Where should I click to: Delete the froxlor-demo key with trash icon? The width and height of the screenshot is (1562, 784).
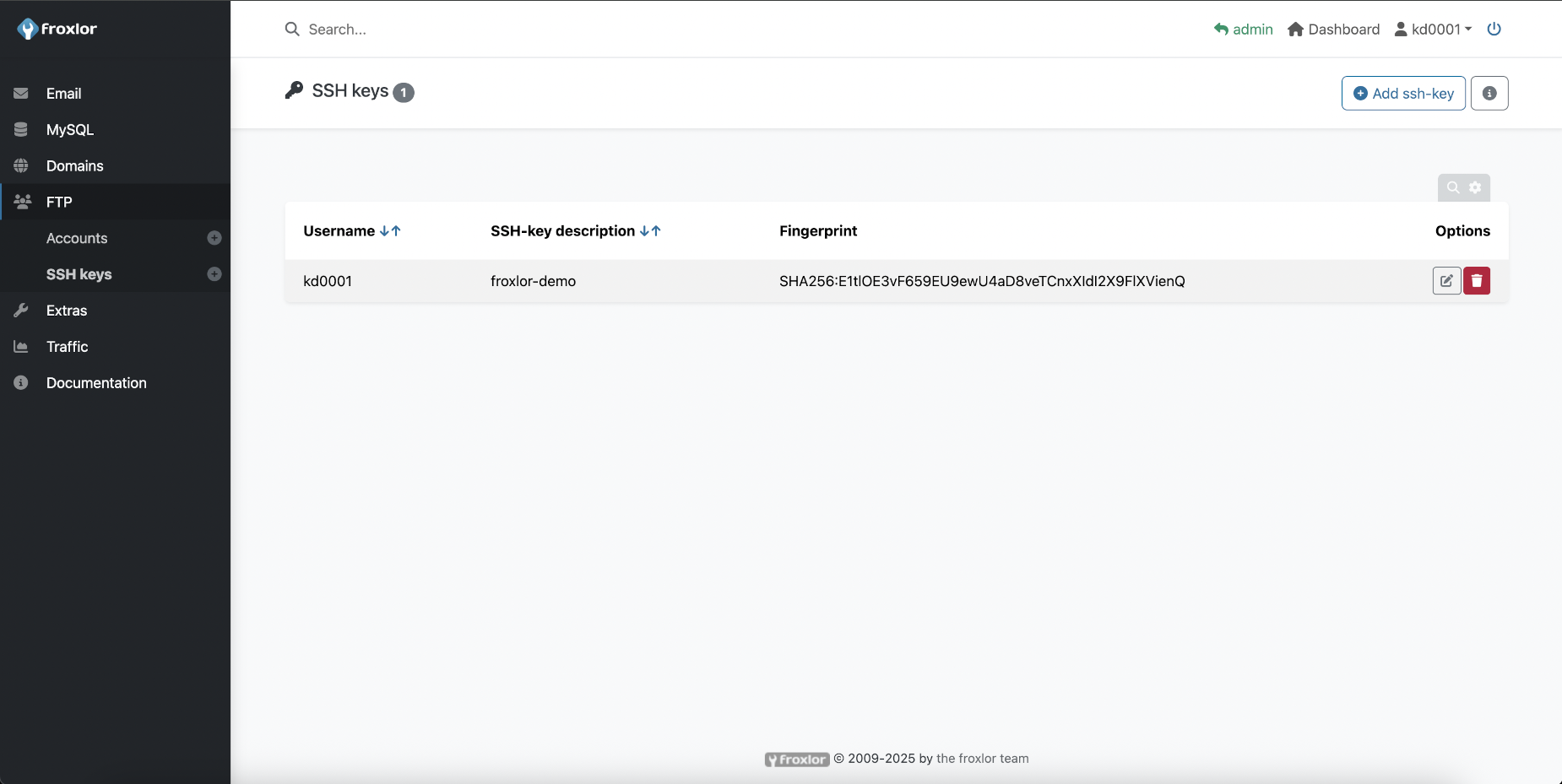click(1478, 280)
